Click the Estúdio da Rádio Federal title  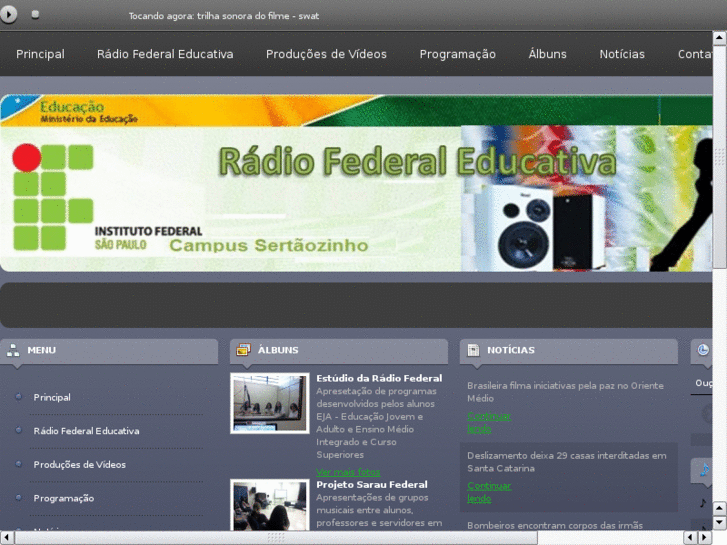(x=379, y=378)
